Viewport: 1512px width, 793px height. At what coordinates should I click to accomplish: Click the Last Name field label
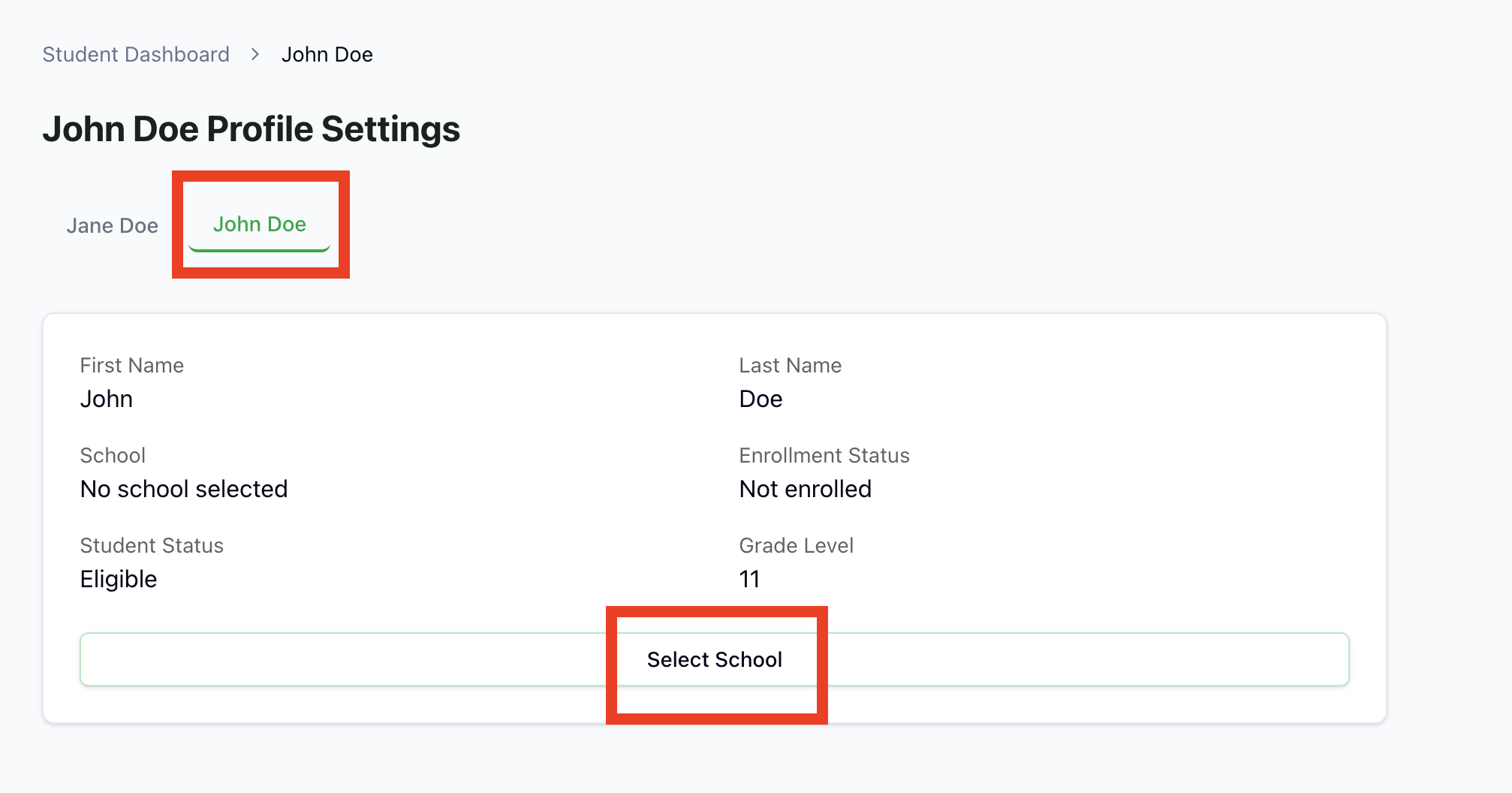(790, 366)
